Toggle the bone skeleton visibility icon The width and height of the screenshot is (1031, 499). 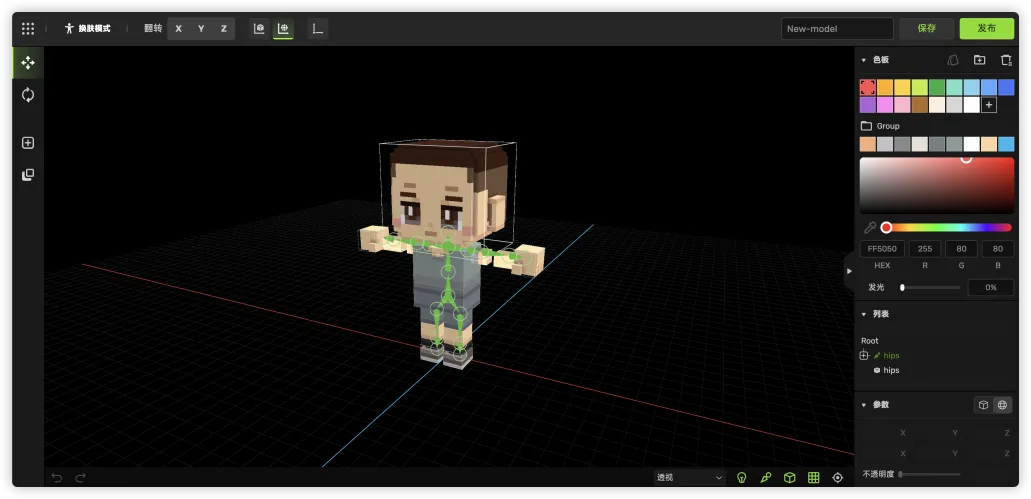pos(766,478)
